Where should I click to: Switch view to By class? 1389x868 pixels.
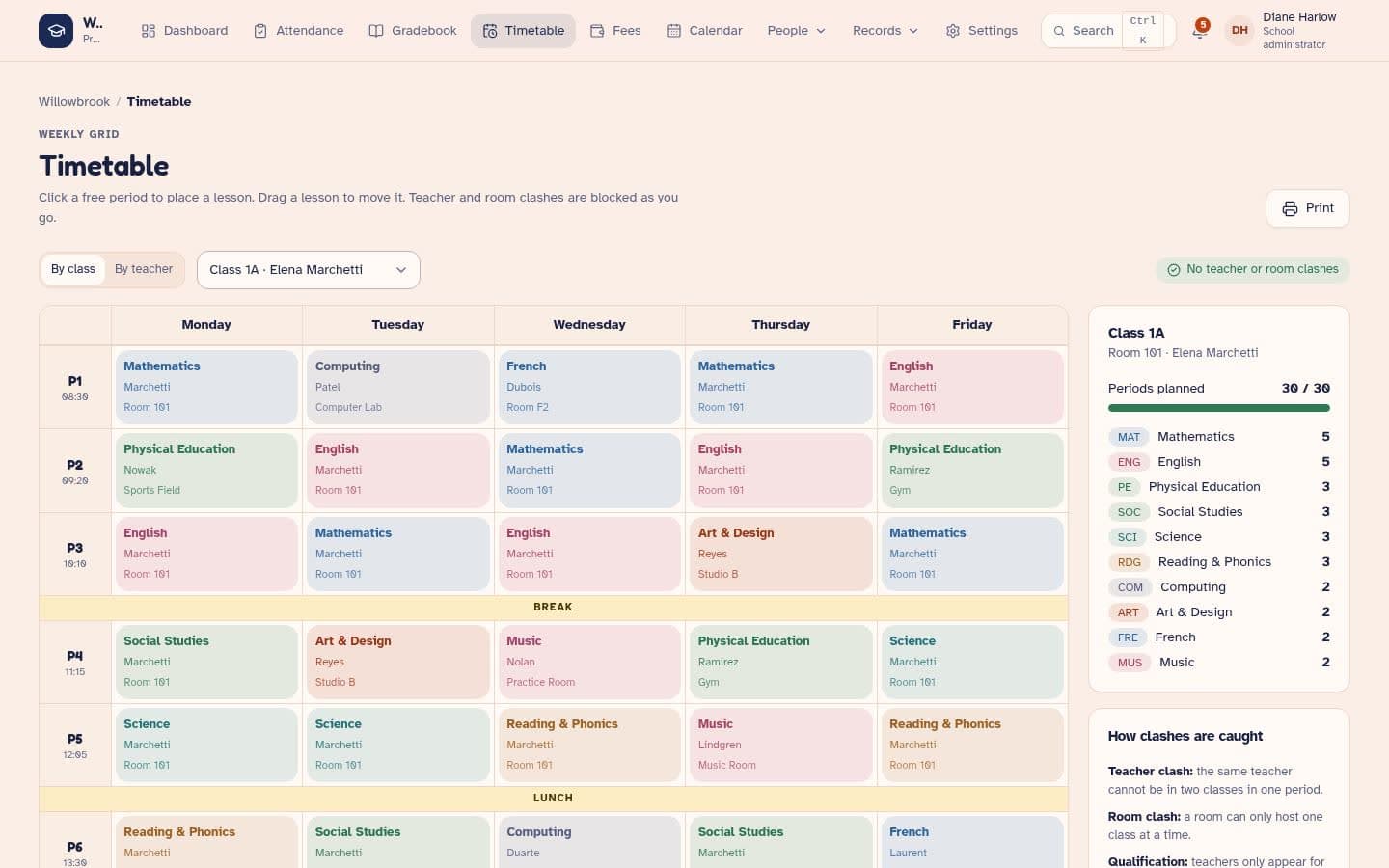(73, 270)
